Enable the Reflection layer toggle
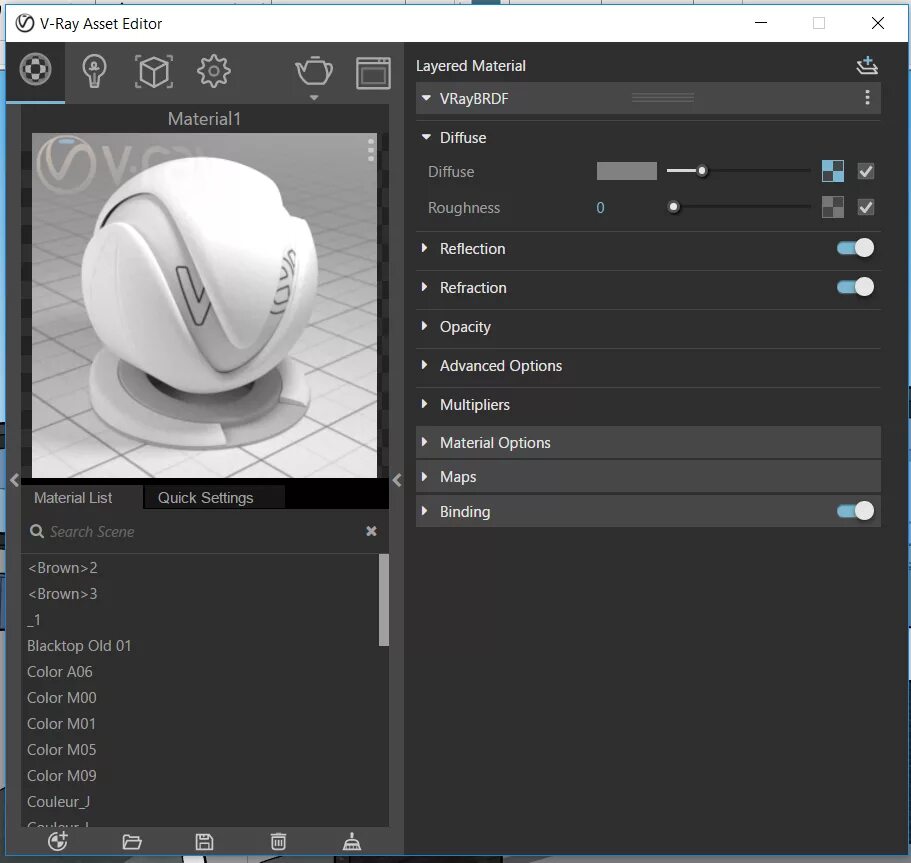 pyautogui.click(x=855, y=247)
